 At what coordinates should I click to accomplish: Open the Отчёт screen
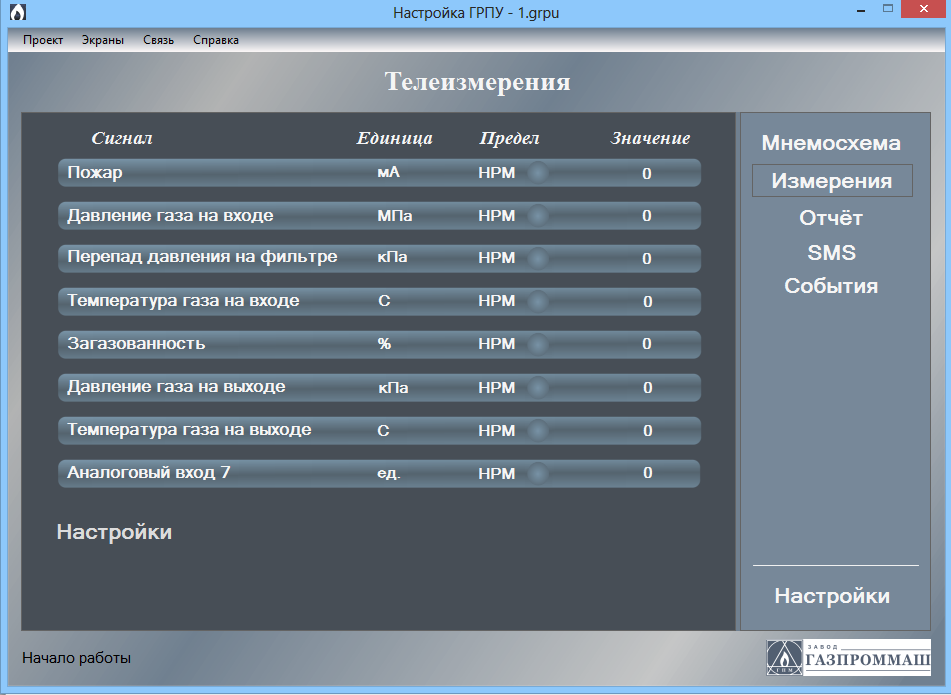click(831, 218)
